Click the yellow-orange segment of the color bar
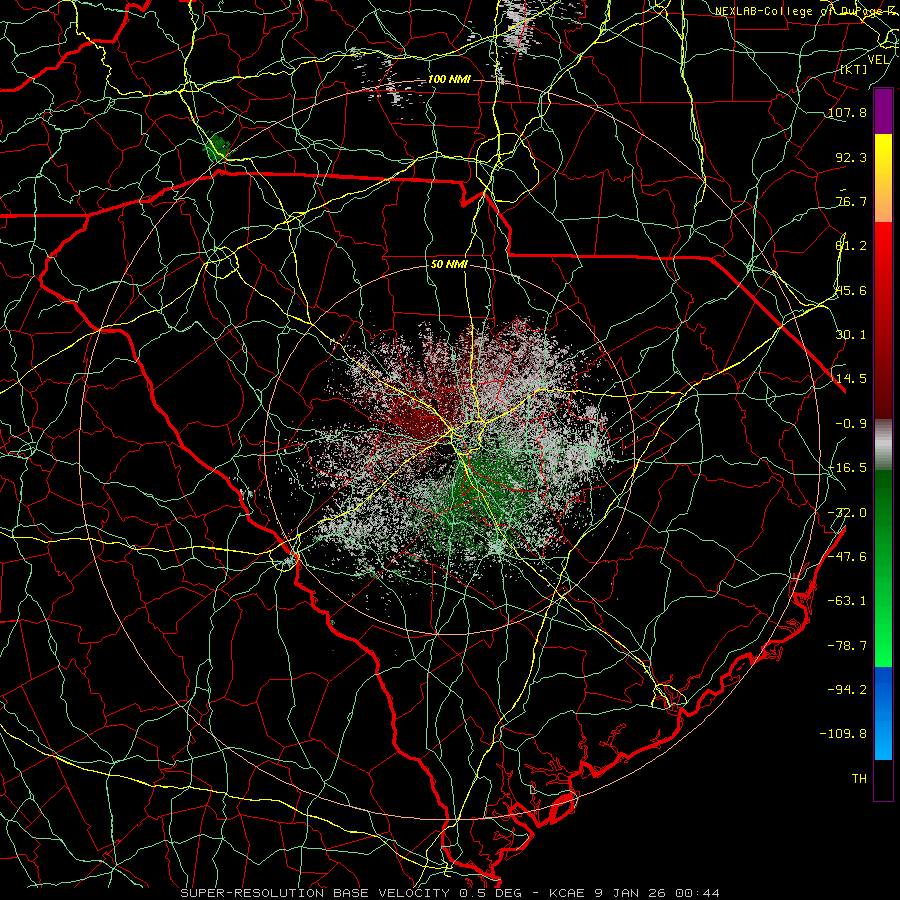The width and height of the screenshot is (900, 900). (883, 178)
